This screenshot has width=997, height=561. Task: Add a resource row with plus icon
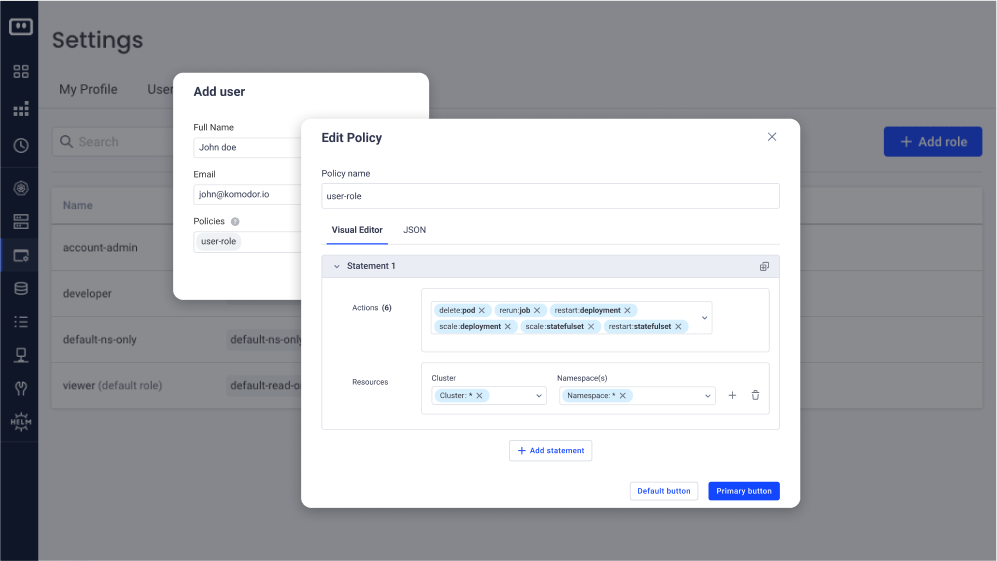(x=732, y=396)
